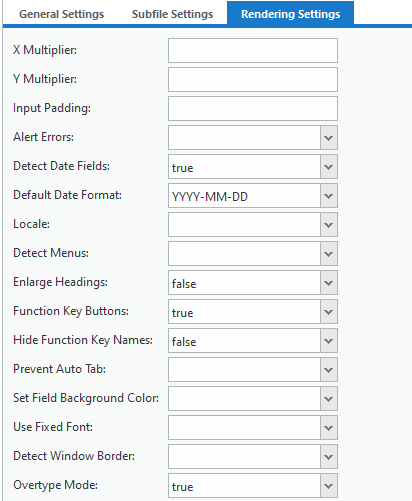Focus the Y Multiplier text box
This screenshot has width=412, height=501.
[253, 80]
